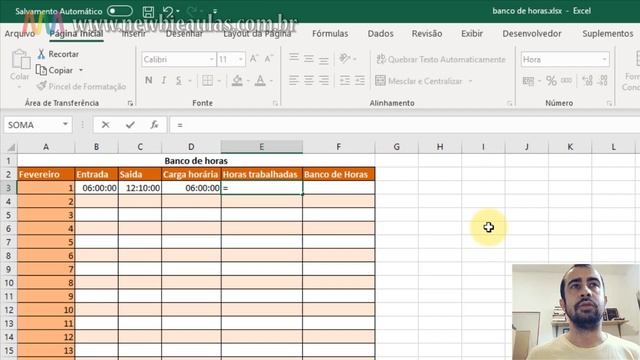
Task: Click the Undo arrow icon
Action: 167,11
